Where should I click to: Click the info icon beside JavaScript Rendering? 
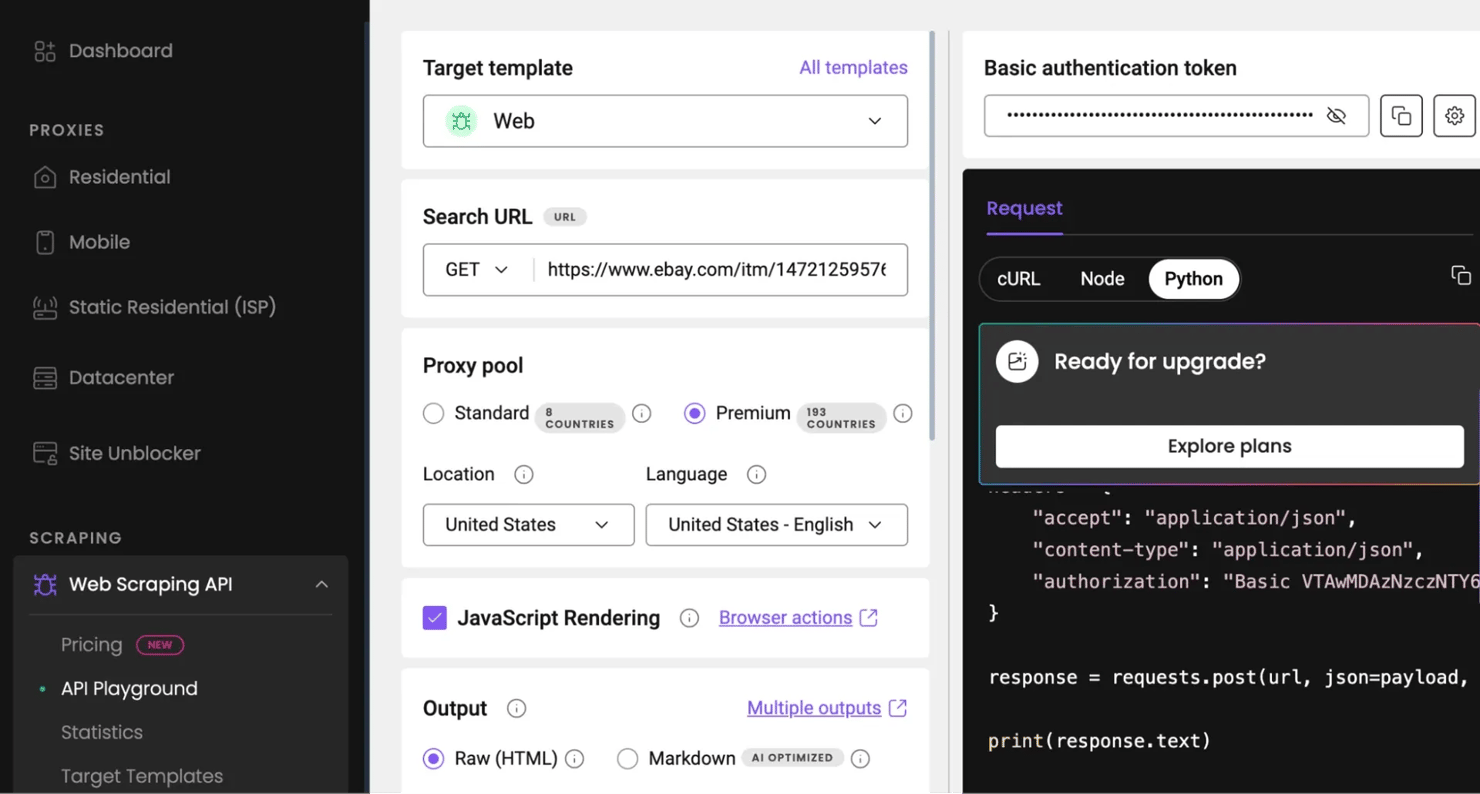coord(689,618)
